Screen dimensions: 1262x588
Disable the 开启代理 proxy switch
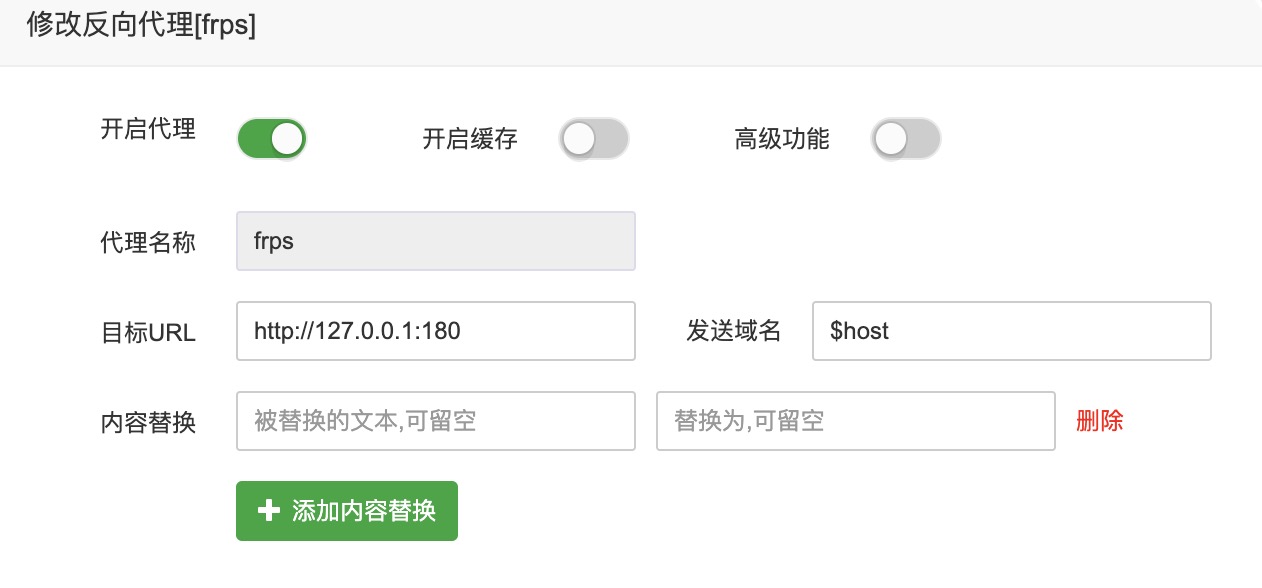tap(271, 139)
